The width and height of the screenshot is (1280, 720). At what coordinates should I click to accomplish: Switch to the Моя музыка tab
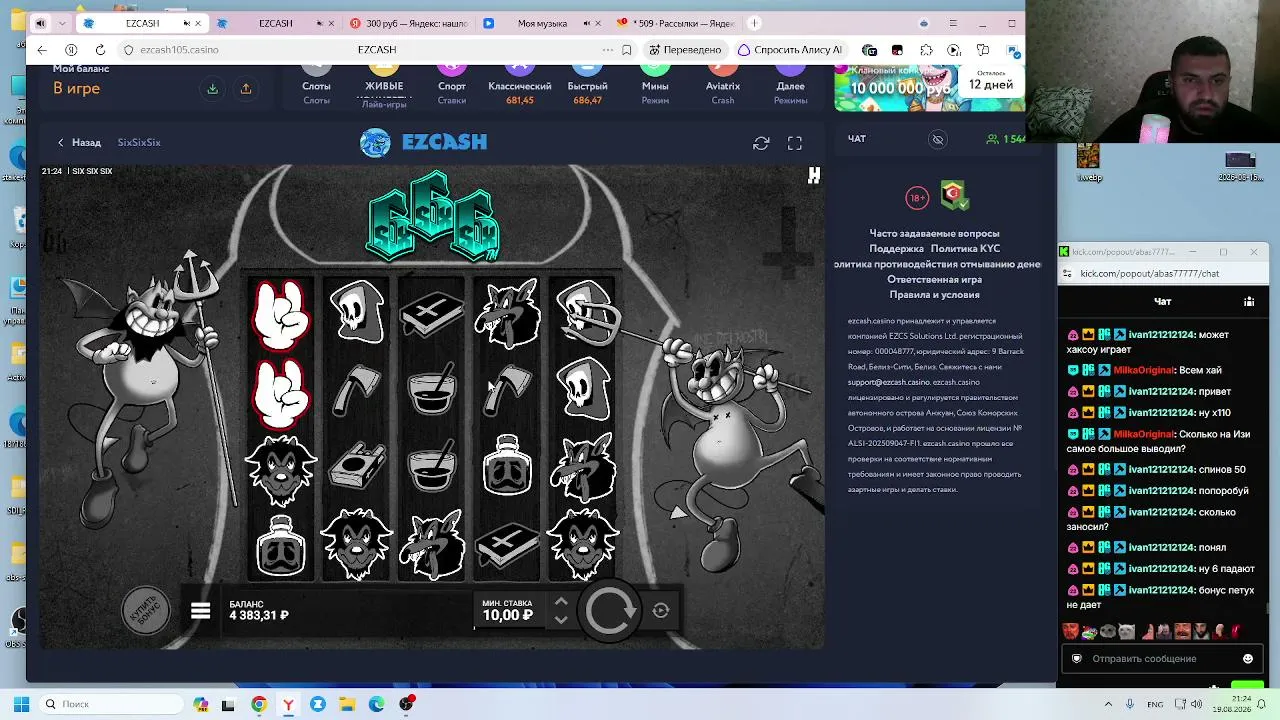click(542, 23)
